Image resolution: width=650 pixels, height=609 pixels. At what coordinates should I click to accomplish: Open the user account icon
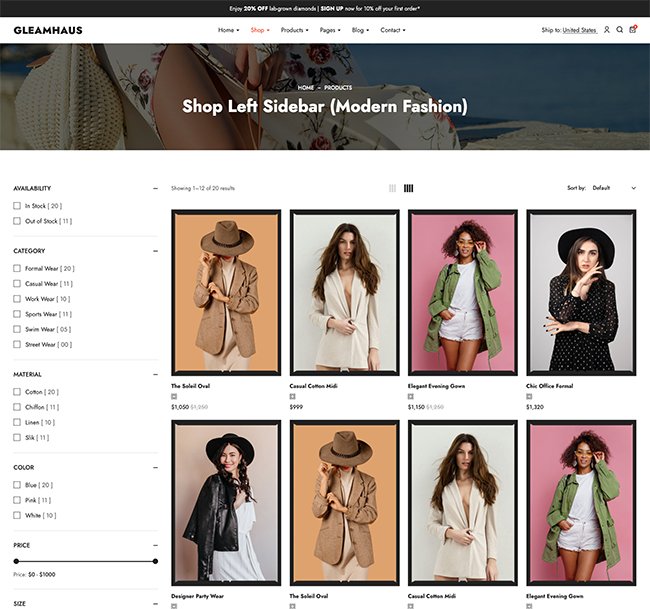(607, 30)
